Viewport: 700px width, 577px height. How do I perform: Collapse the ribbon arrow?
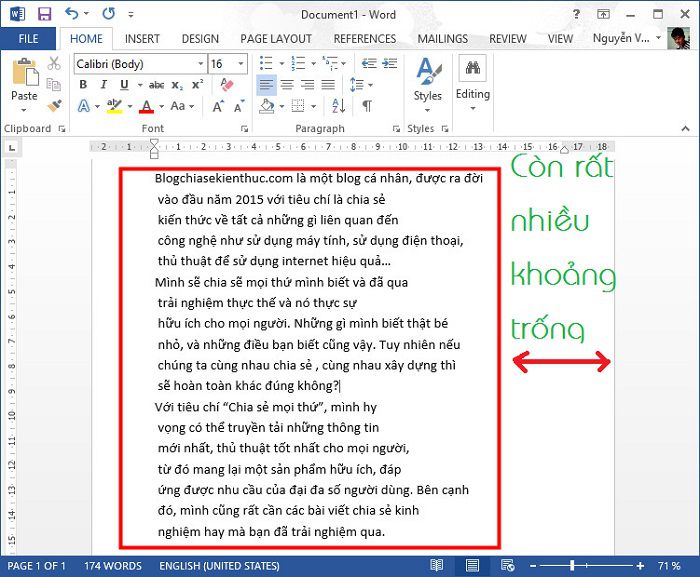(685, 129)
